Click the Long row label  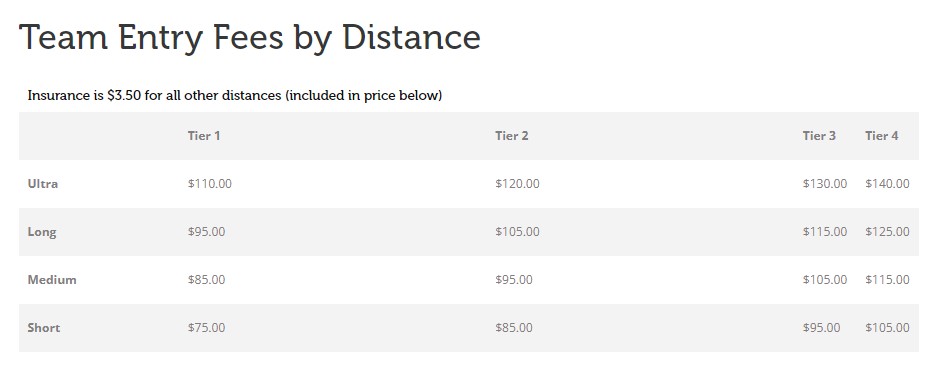coord(41,232)
